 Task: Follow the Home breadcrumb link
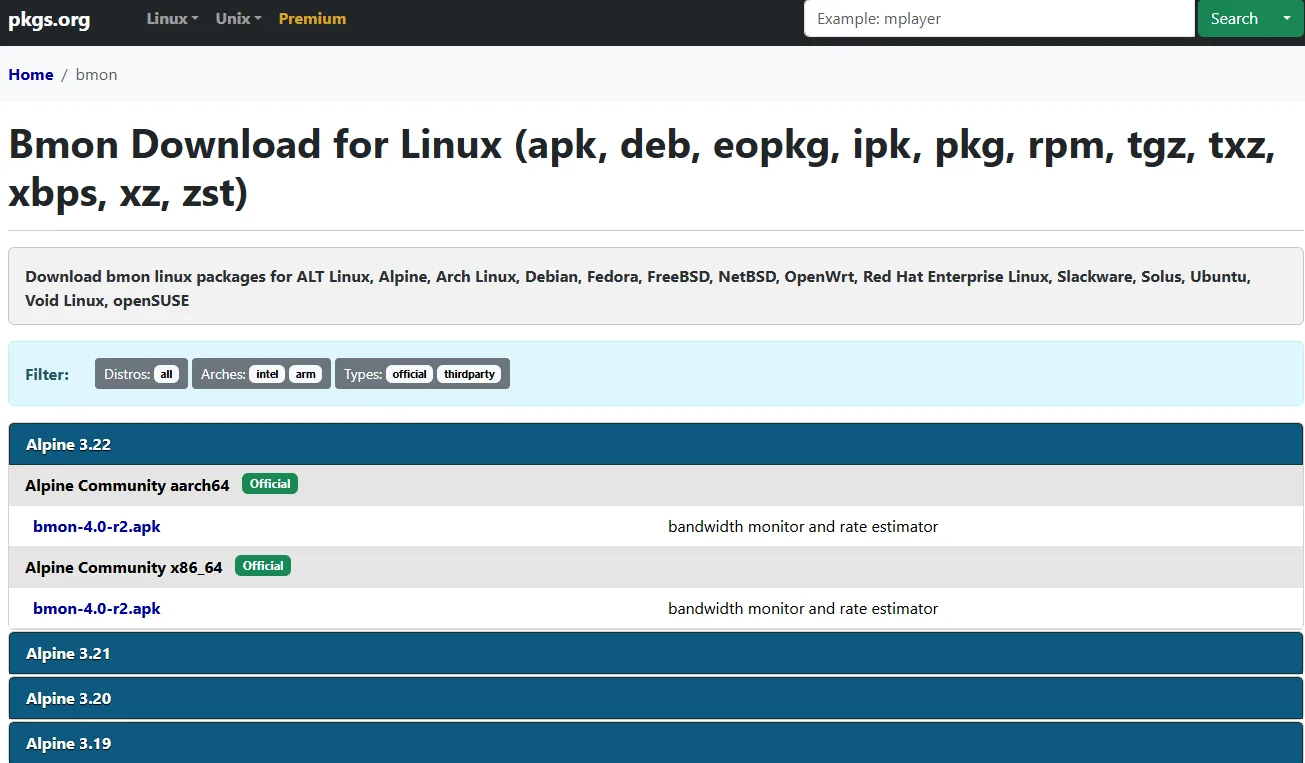click(31, 75)
